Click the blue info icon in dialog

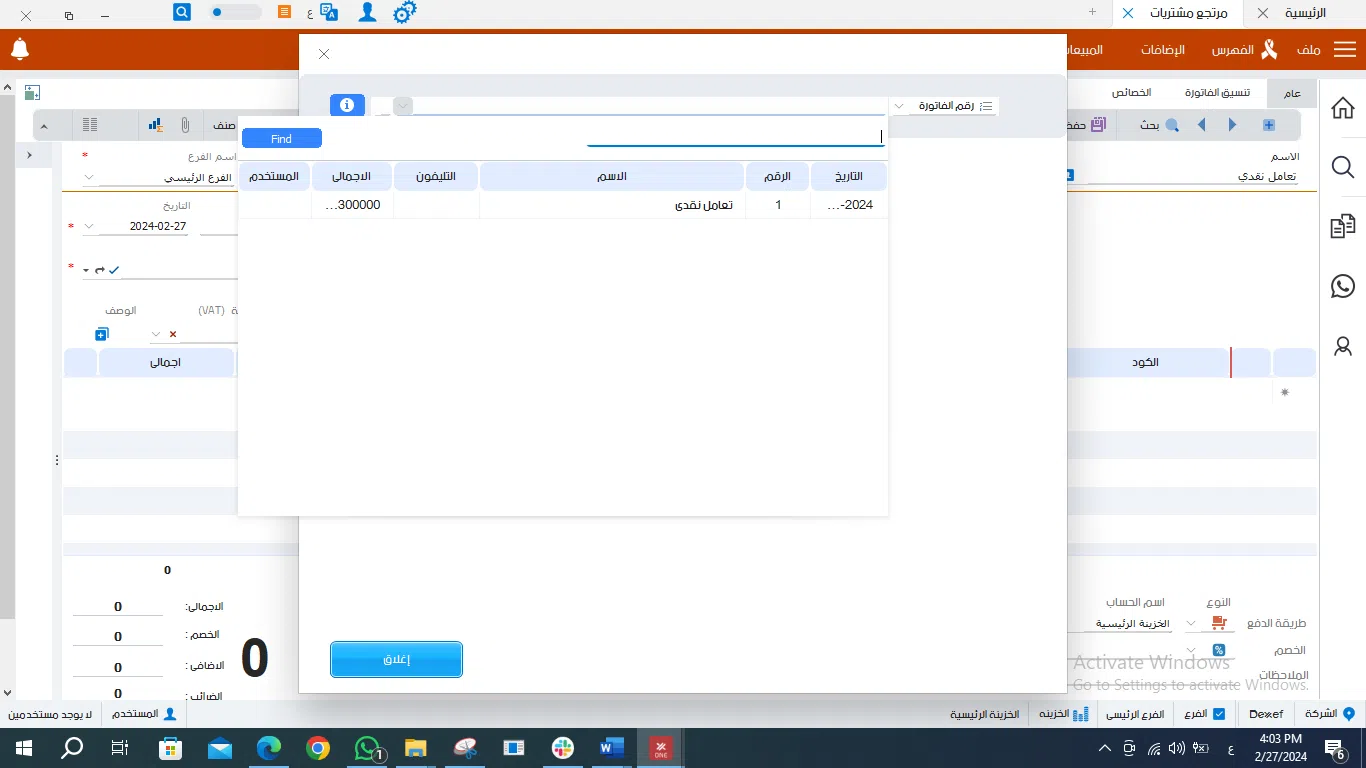pos(347,105)
